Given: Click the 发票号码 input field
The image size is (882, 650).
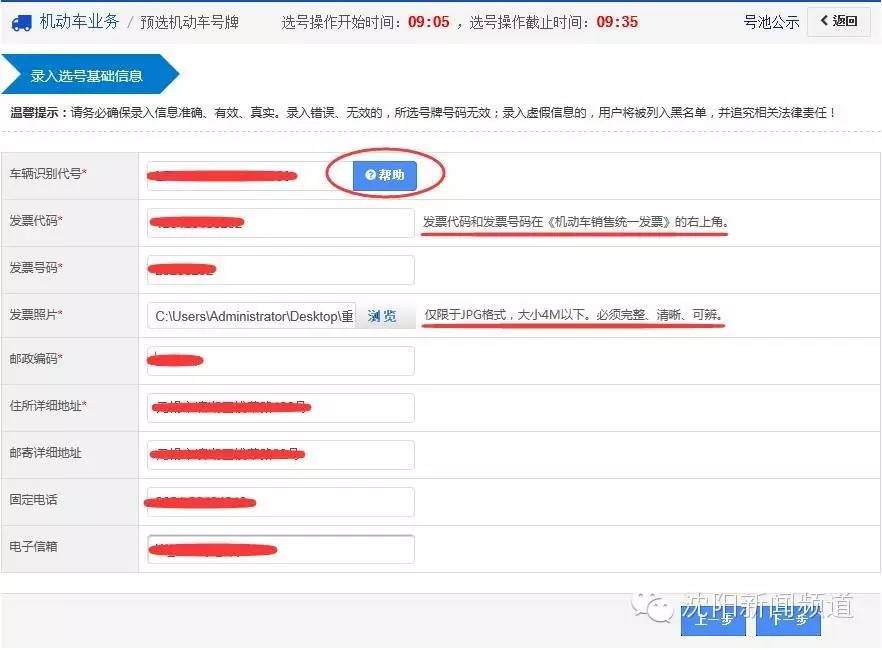Looking at the screenshot, I should [280, 268].
